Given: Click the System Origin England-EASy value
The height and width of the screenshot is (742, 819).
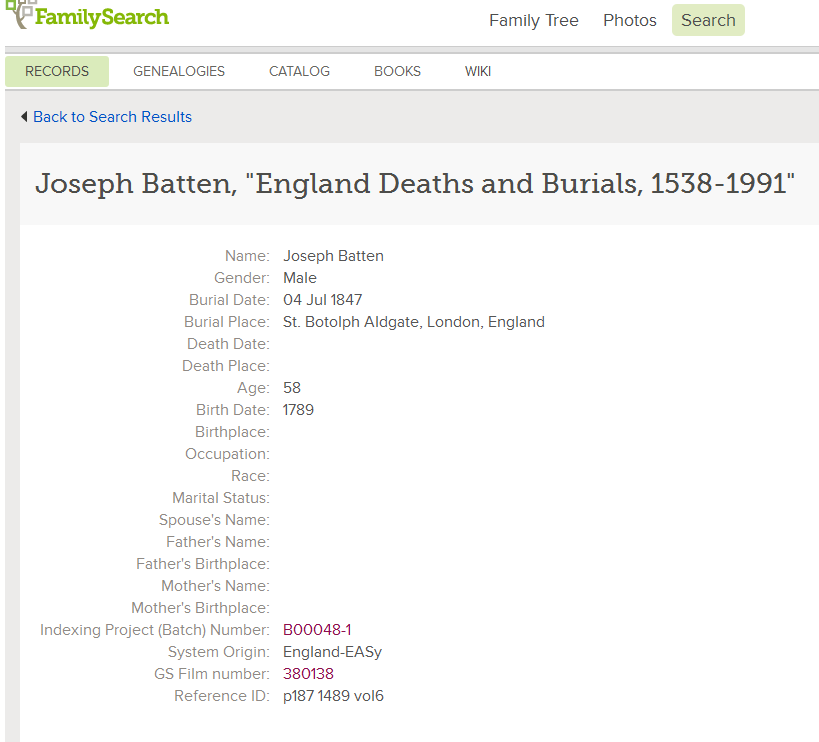Looking at the screenshot, I should [332, 652].
